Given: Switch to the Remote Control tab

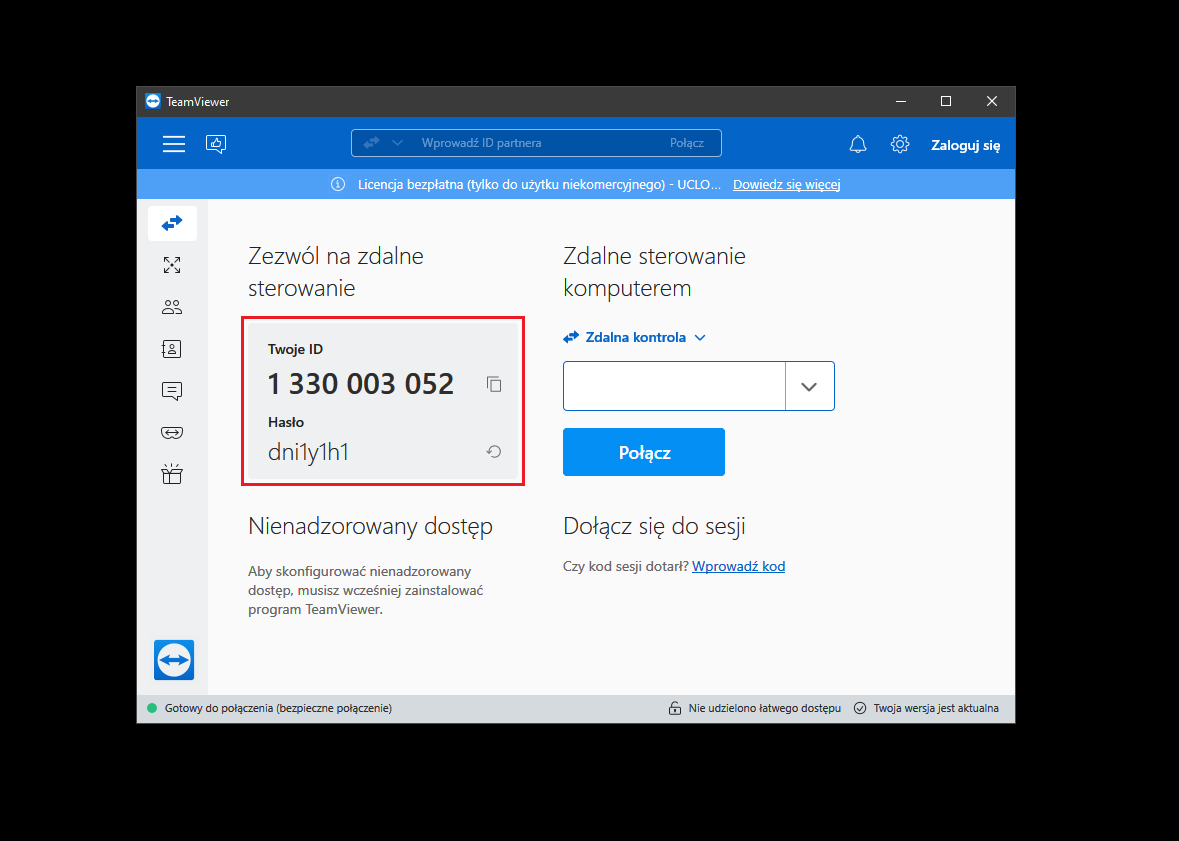Looking at the screenshot, I should pyautogui.click(x=172, y=223).
